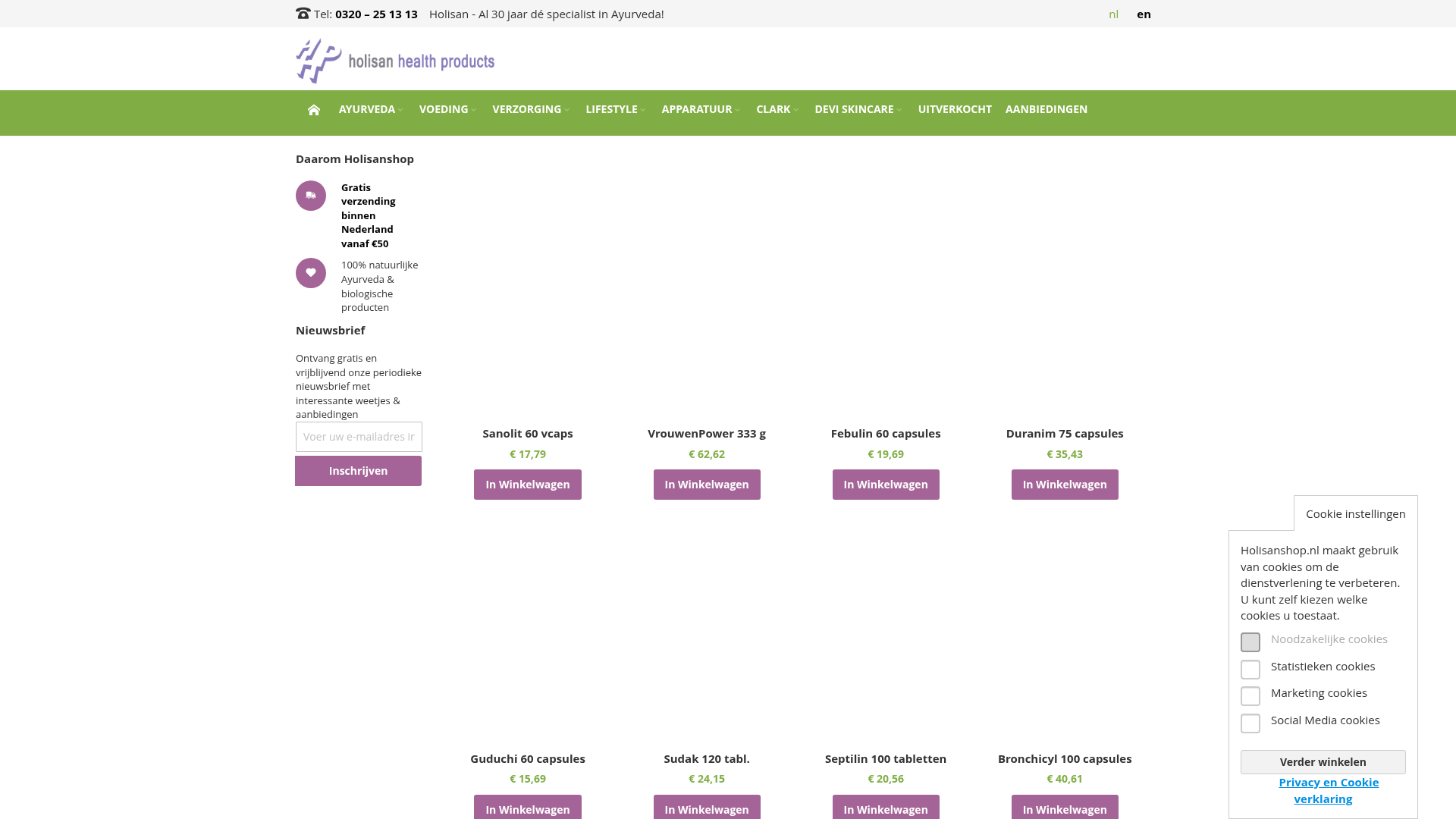Enable Statistieken cookies checkbox
Viewport: 1456px width, 819px height.
[1250, 670]
